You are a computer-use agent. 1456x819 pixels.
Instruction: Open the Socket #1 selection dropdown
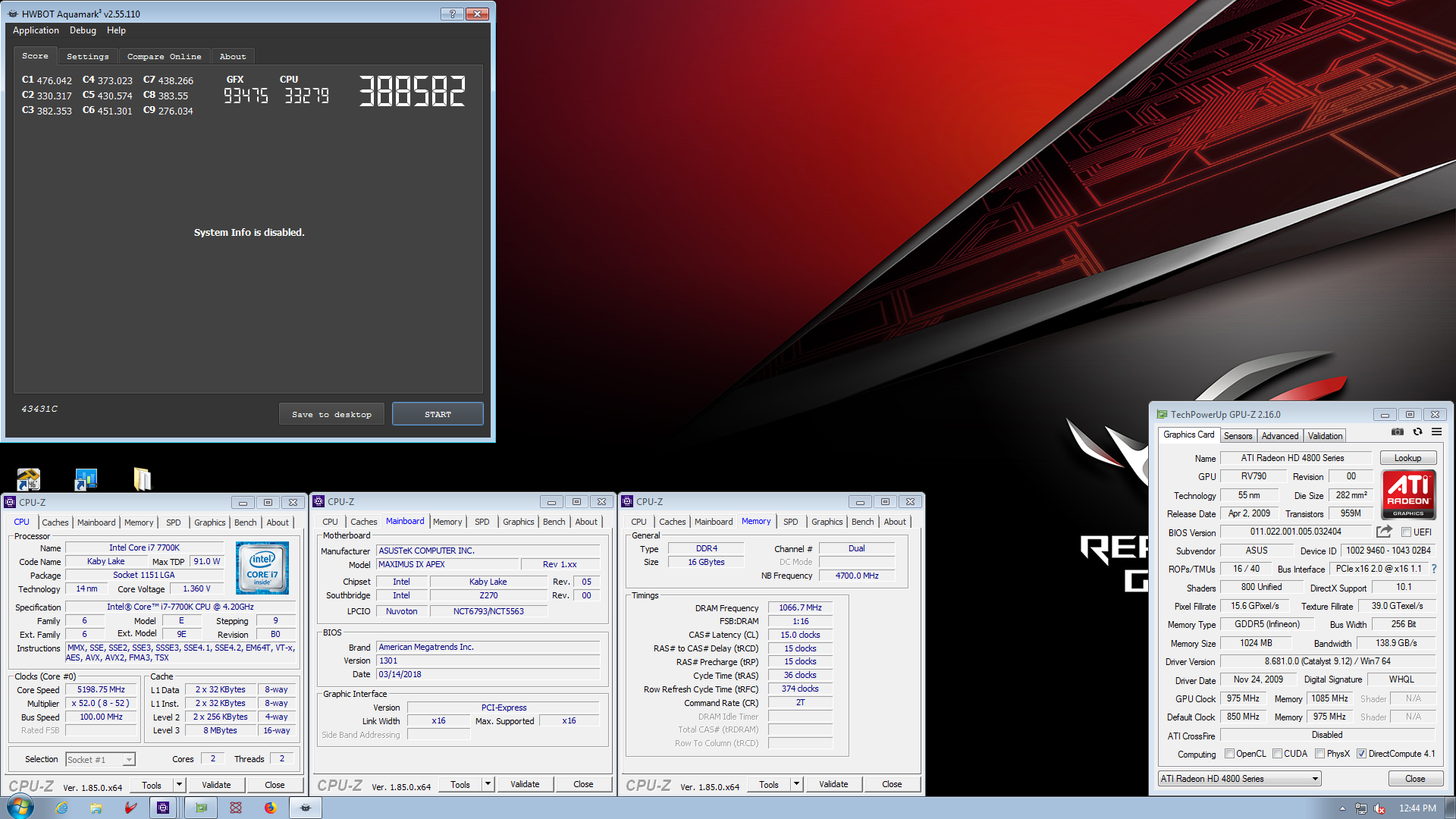pyautogui.click(x=100, y=759)
